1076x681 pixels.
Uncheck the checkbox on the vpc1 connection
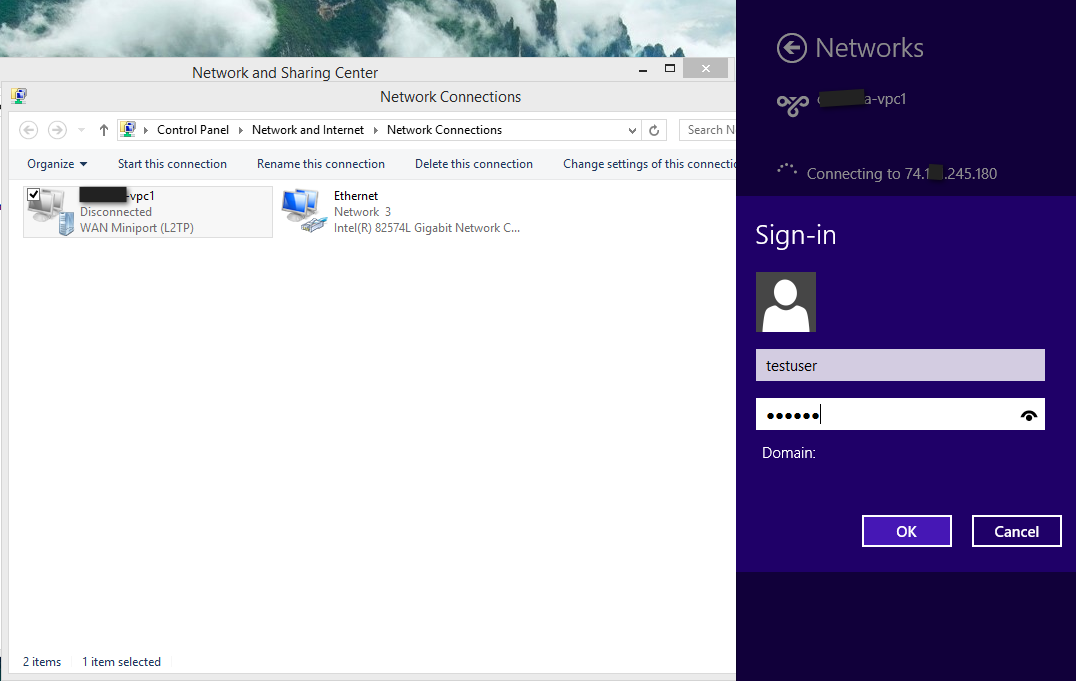(x=37, y=194)
